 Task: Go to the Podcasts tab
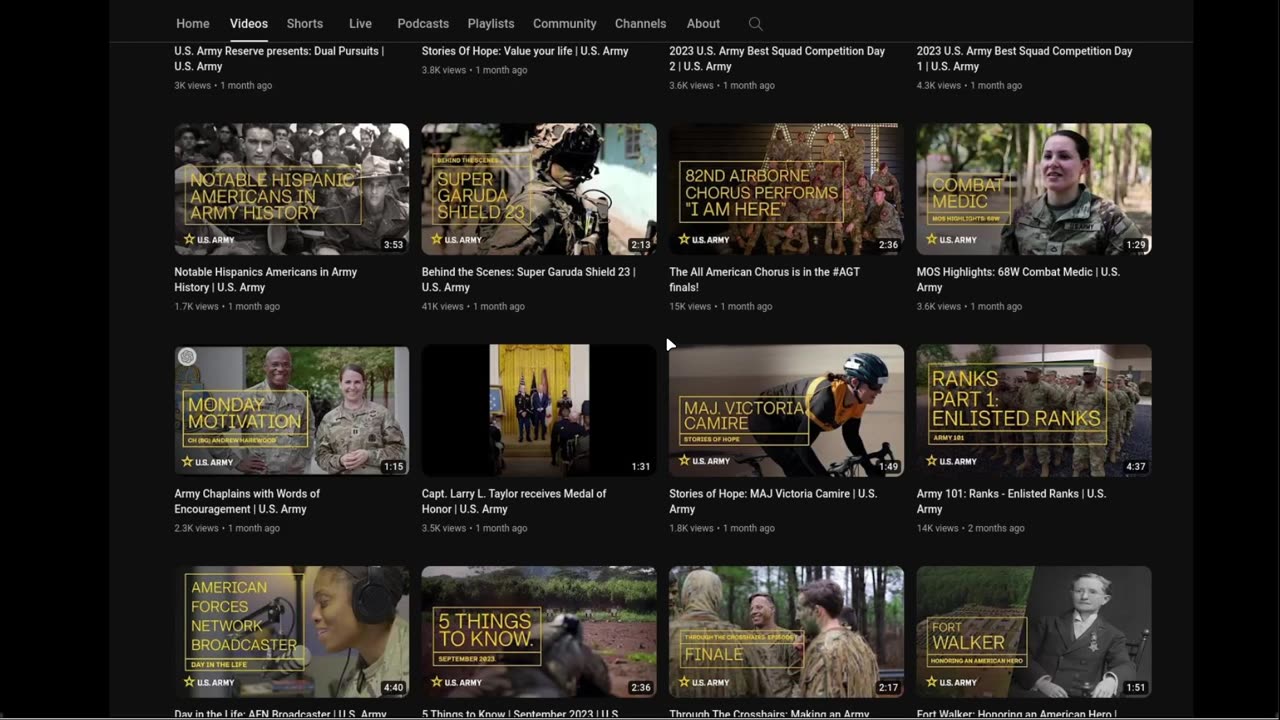point(423,24)
